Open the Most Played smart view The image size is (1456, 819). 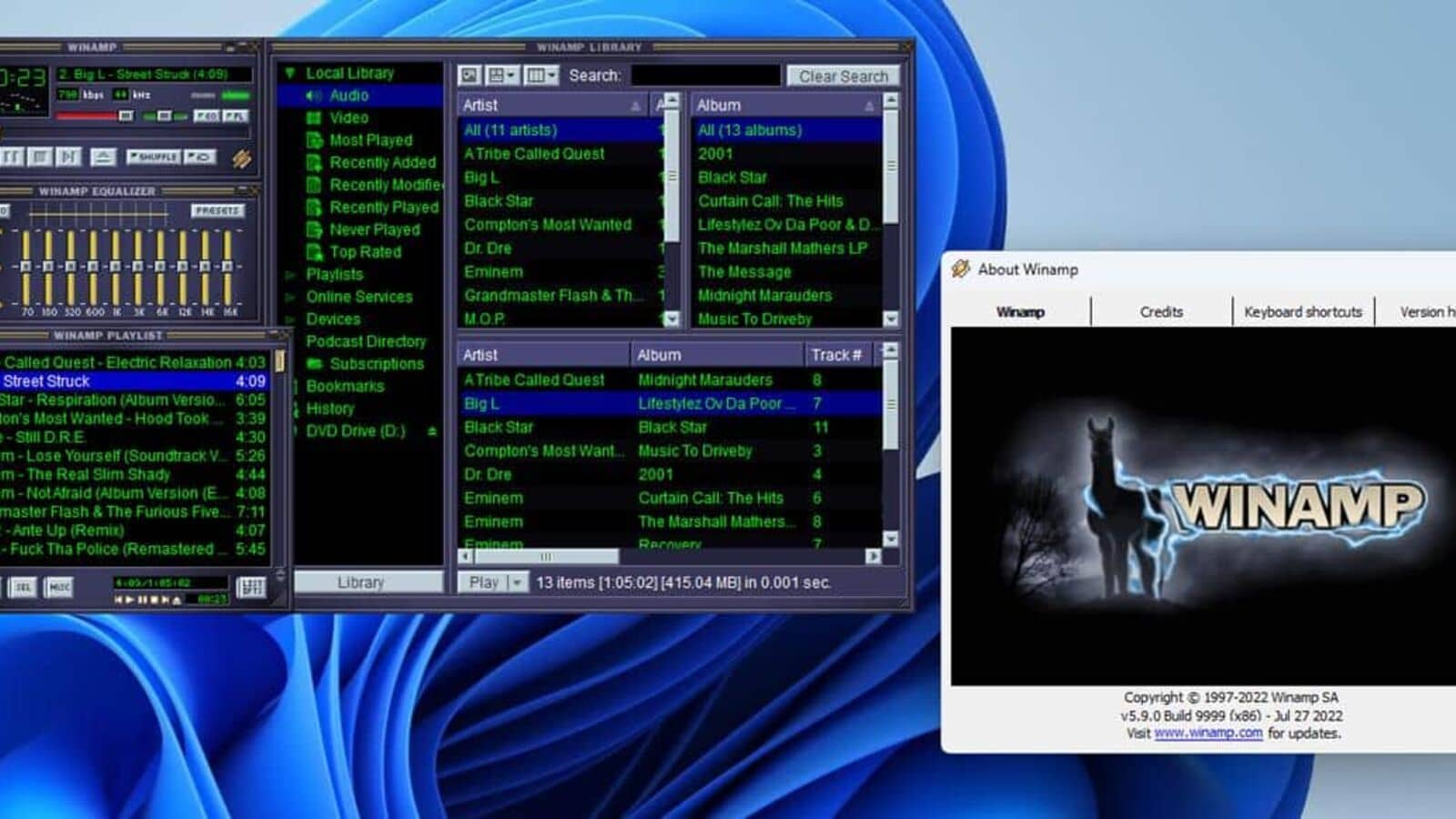tap(370, 140)
